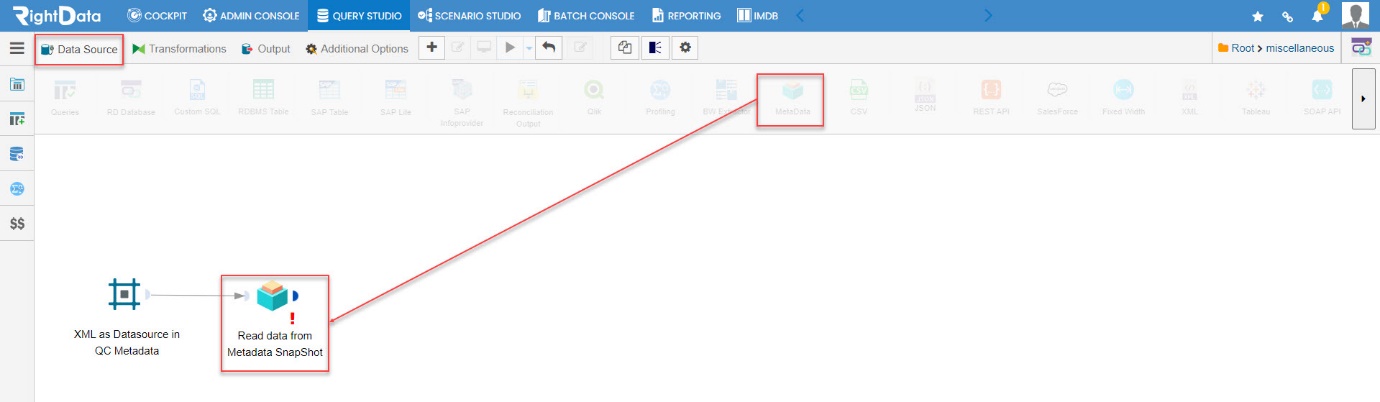The height and width of the screenshot is (402, 1380).
Task: Add SOAP API data source
Action: point(1322,98)
